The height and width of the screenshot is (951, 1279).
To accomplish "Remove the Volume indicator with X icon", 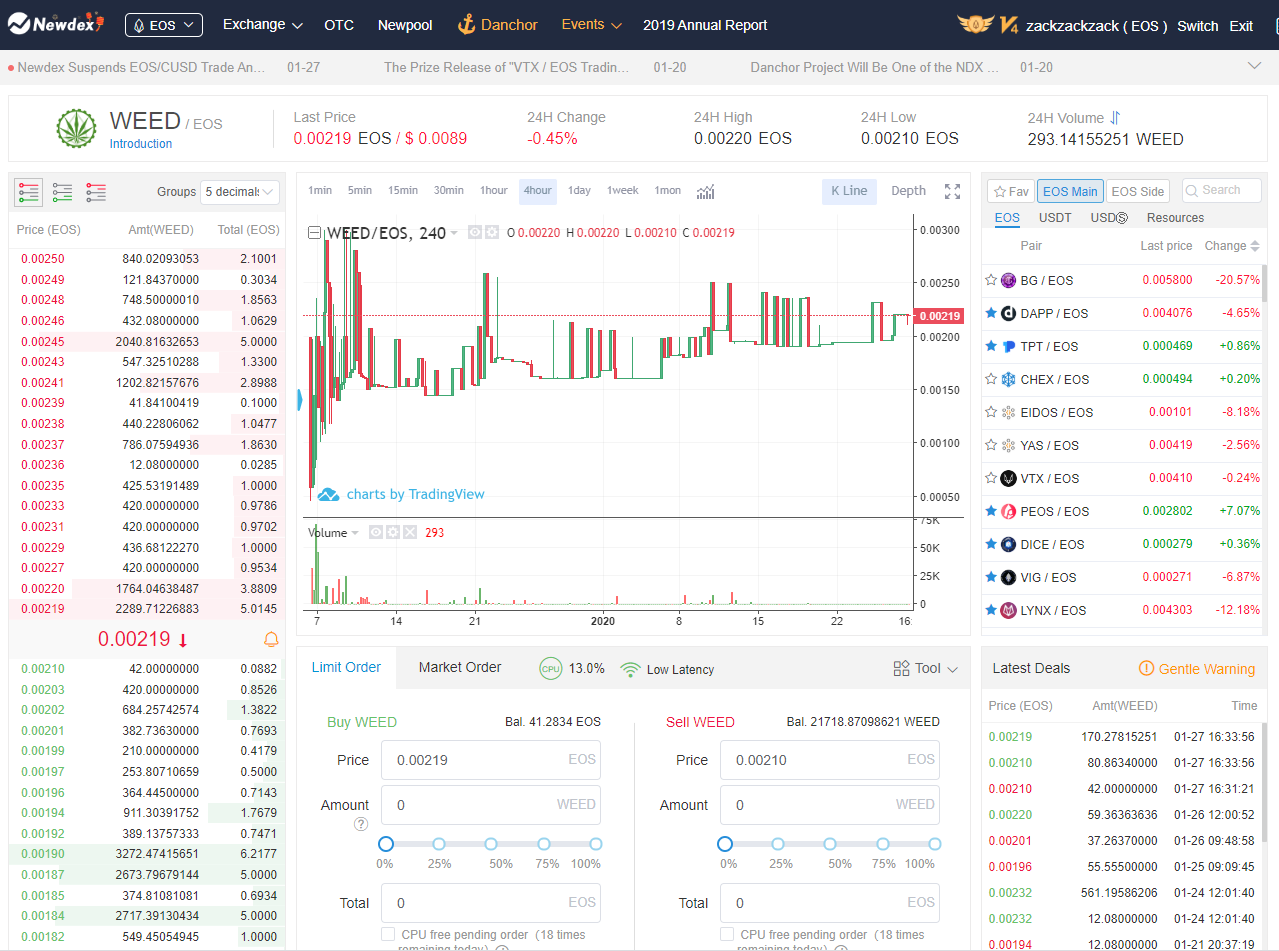I will point(409,532).
